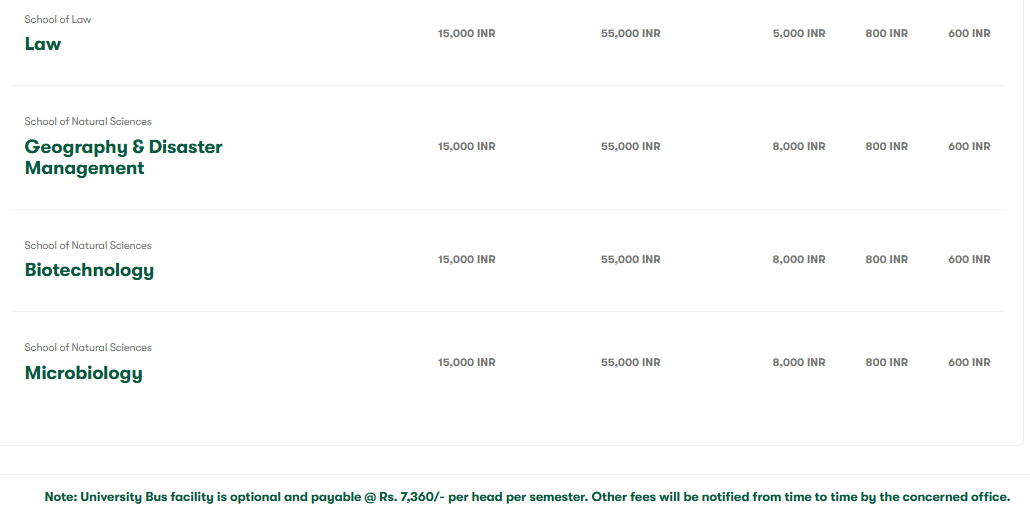The height and width of the screenshot is (516, 1030).
Task: Open Geography & Disaster Management program
Action: [x=123, y=158]
